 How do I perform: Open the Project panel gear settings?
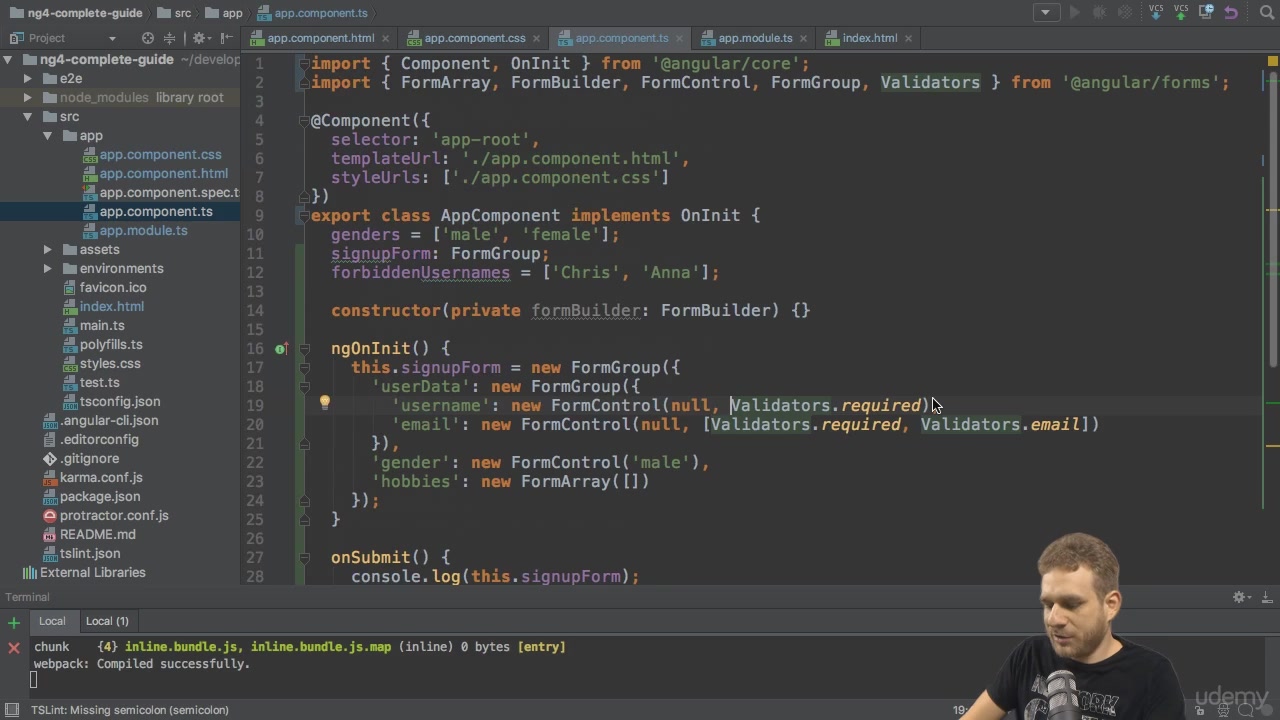click(x=200, y=38)
